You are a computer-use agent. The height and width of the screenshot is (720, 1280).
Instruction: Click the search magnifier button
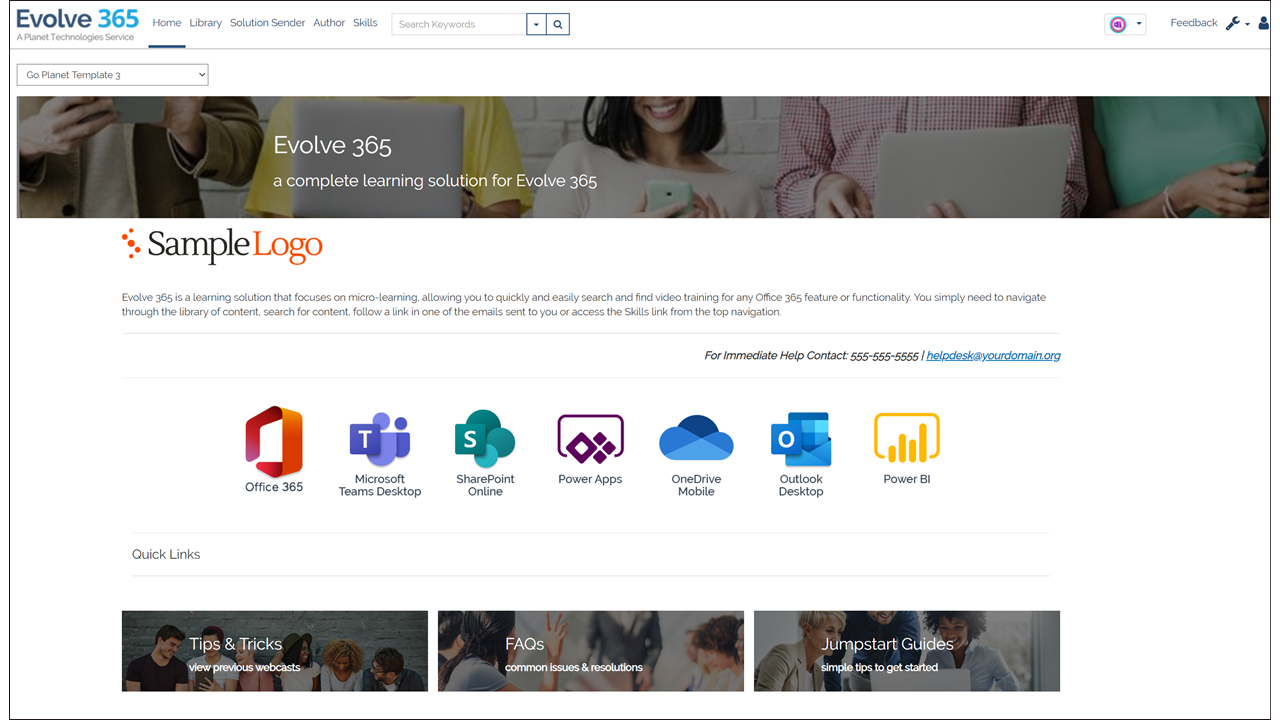click(558, 24)
